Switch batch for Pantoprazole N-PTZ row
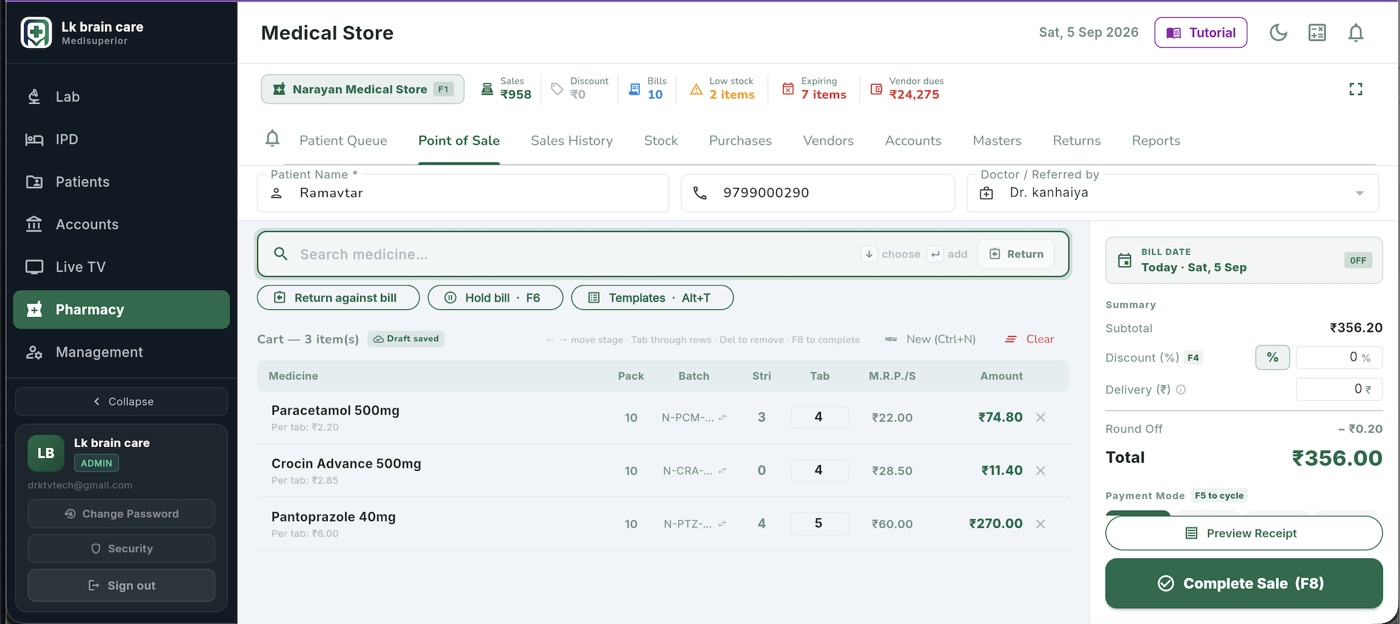Screen dimensions: 1400x624 [x=722, y=524]
